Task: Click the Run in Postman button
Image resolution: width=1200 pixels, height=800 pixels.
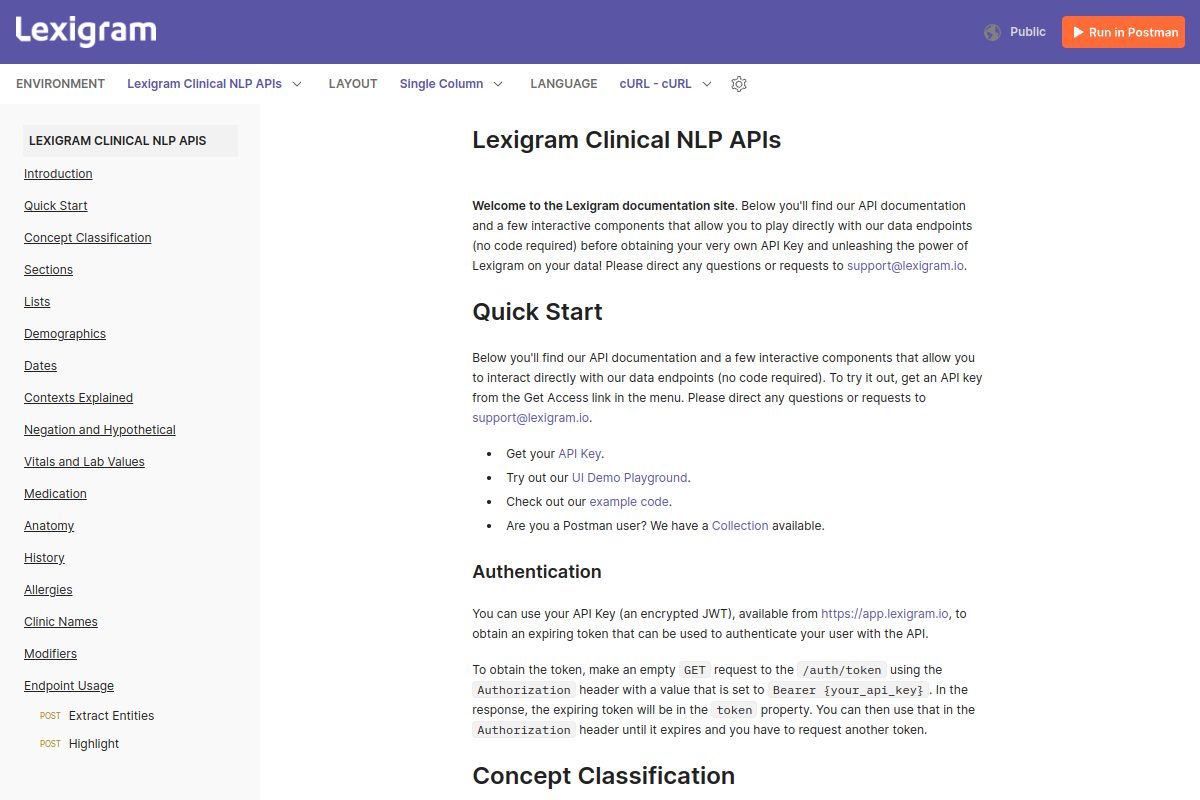Action: tap(1123, 32)
